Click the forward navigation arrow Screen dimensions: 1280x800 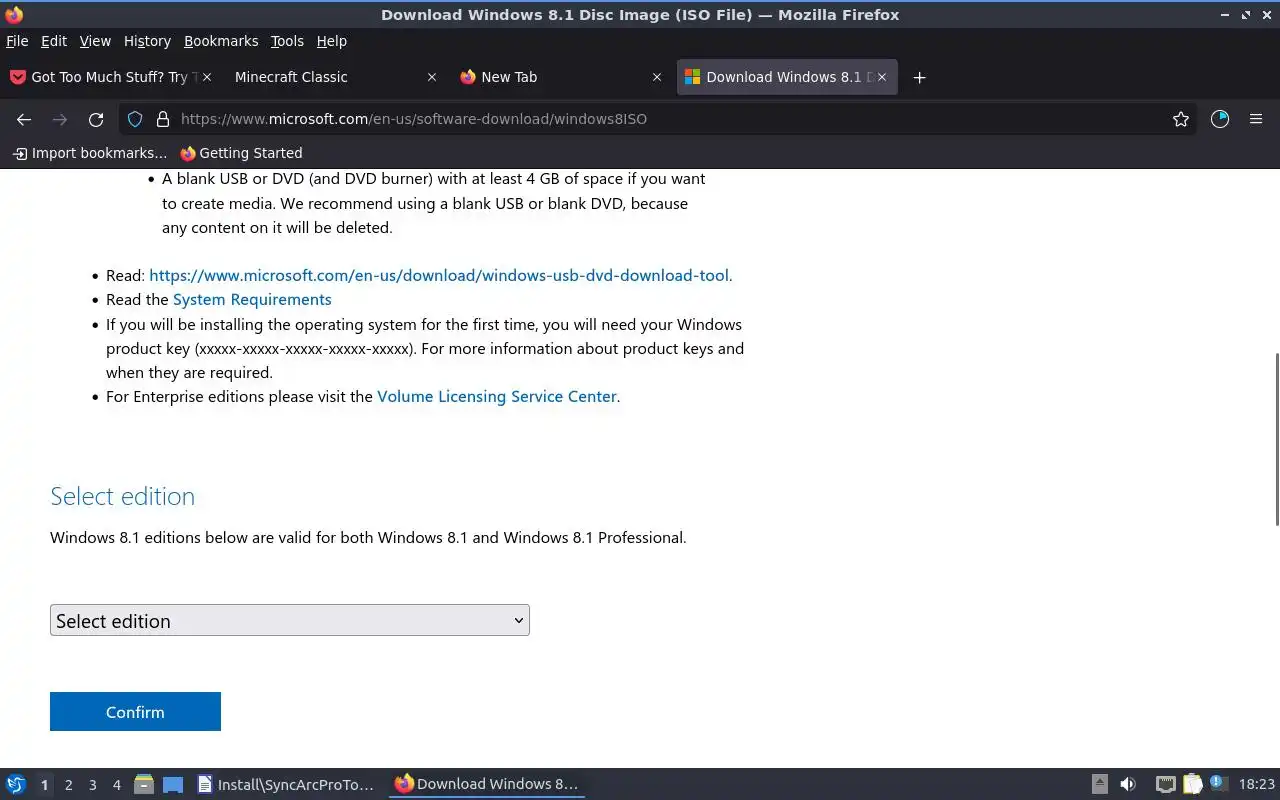[60, 119]
